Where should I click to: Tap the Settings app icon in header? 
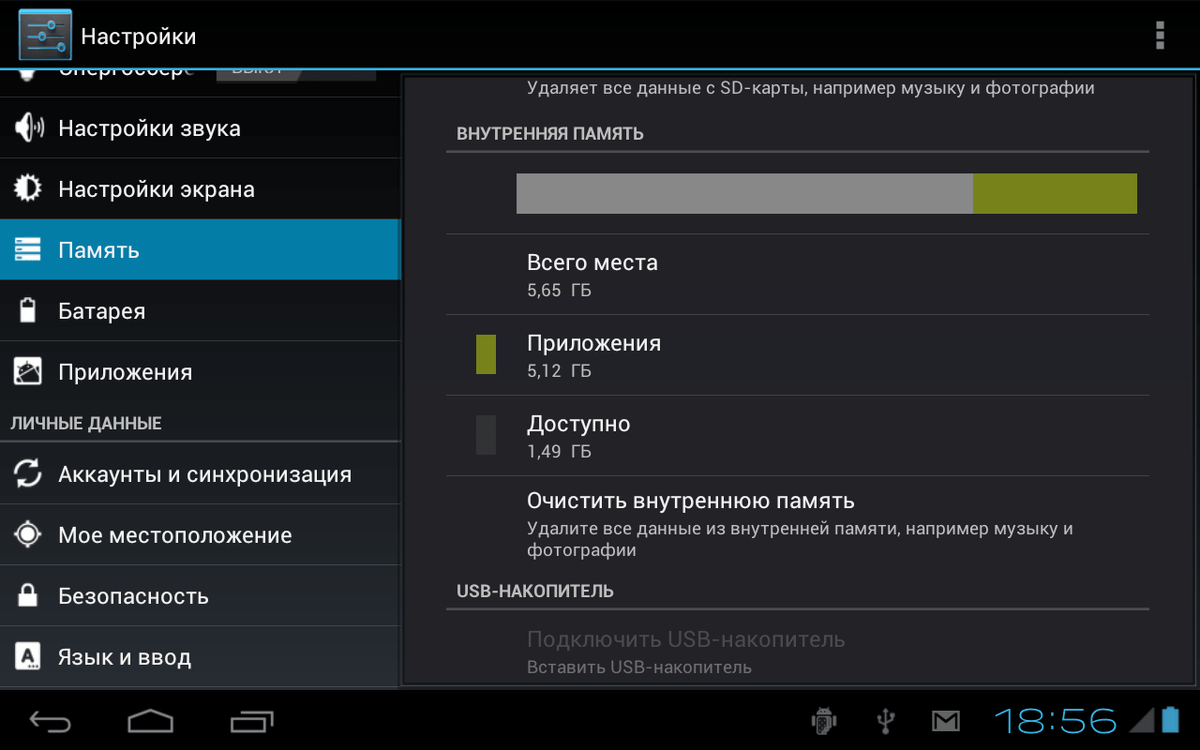tap(45, 35)
